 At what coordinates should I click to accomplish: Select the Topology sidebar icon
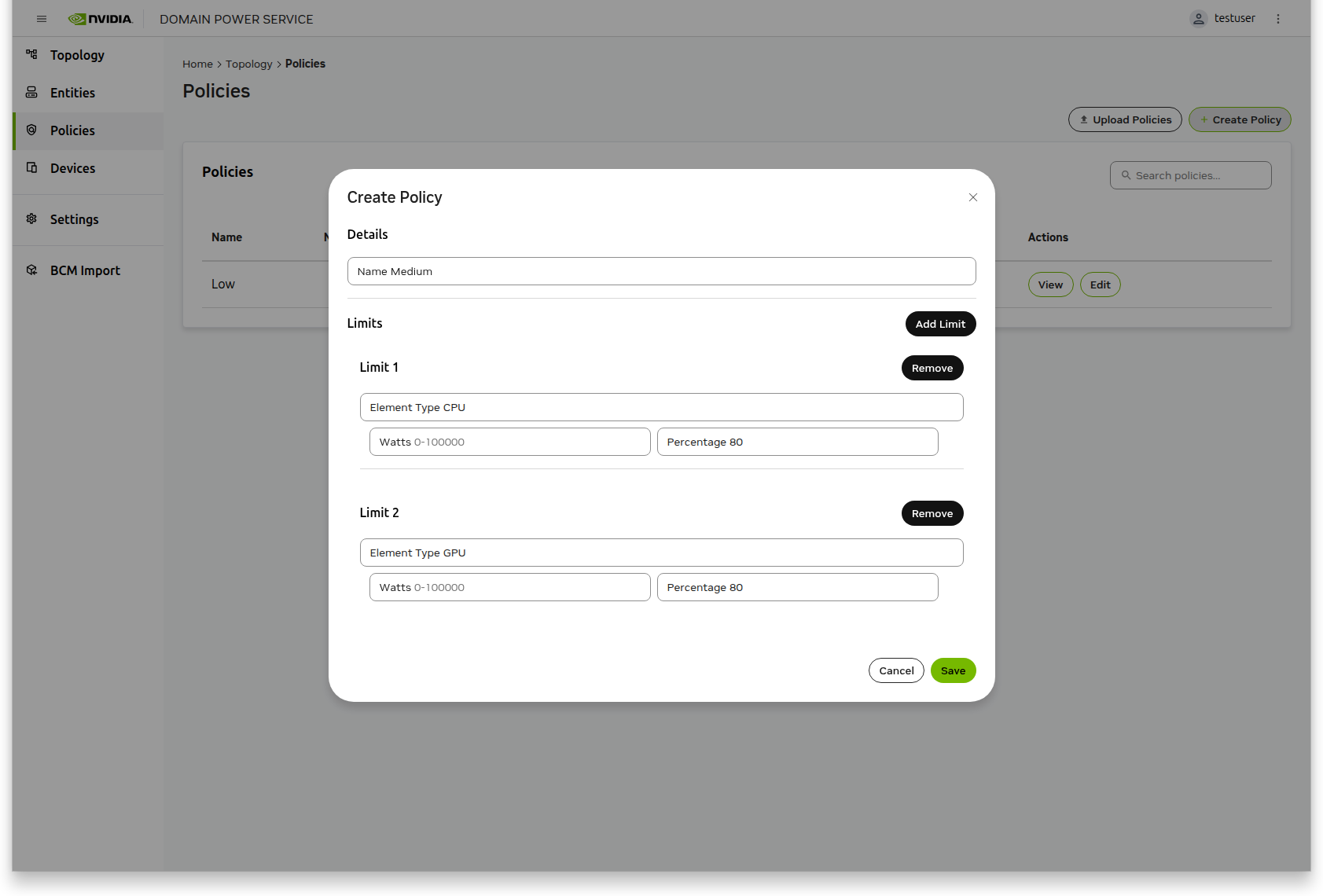point(31,55)
